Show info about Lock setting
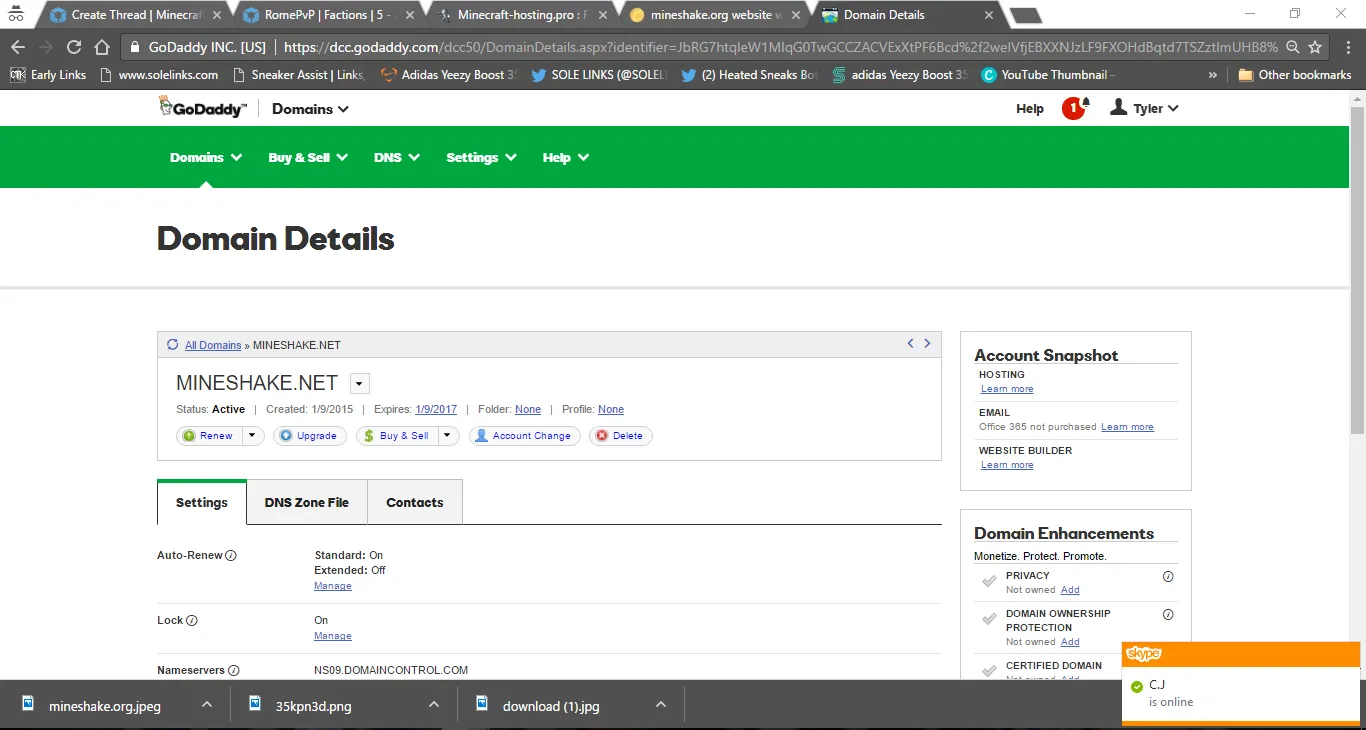The width and height of the screenshot is (1366, 730). [x=192, y=621]
